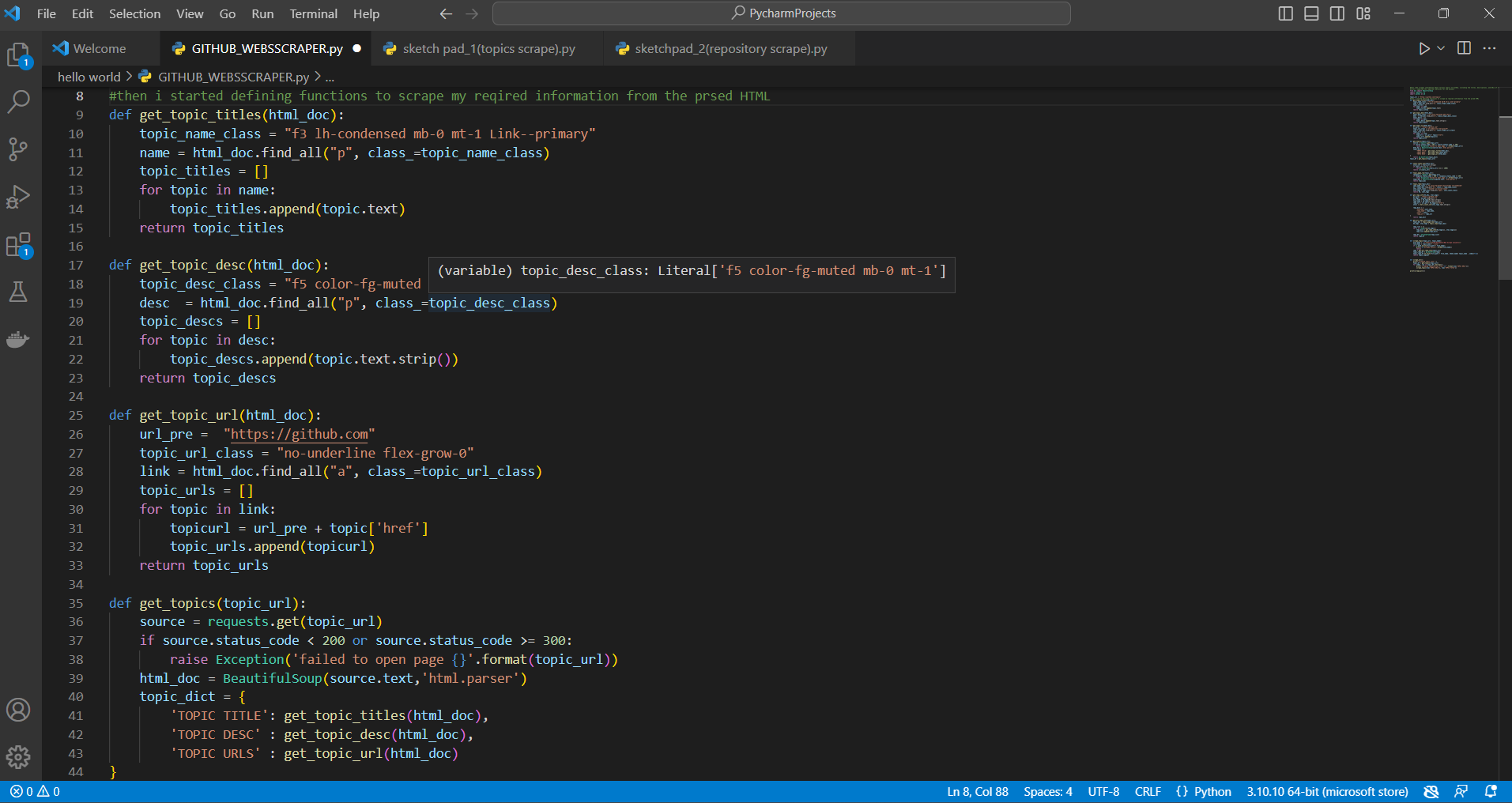Open the Testing flask view
1512x803 pixels.
point(18,292)
